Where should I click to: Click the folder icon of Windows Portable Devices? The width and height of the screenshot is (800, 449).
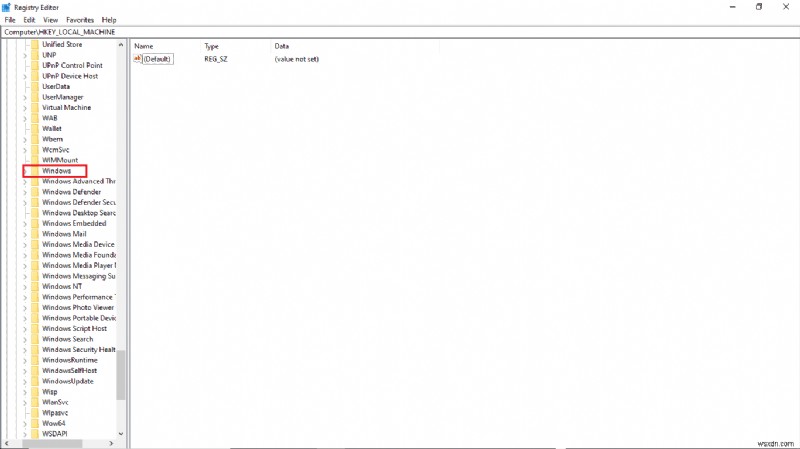point(35,318)
